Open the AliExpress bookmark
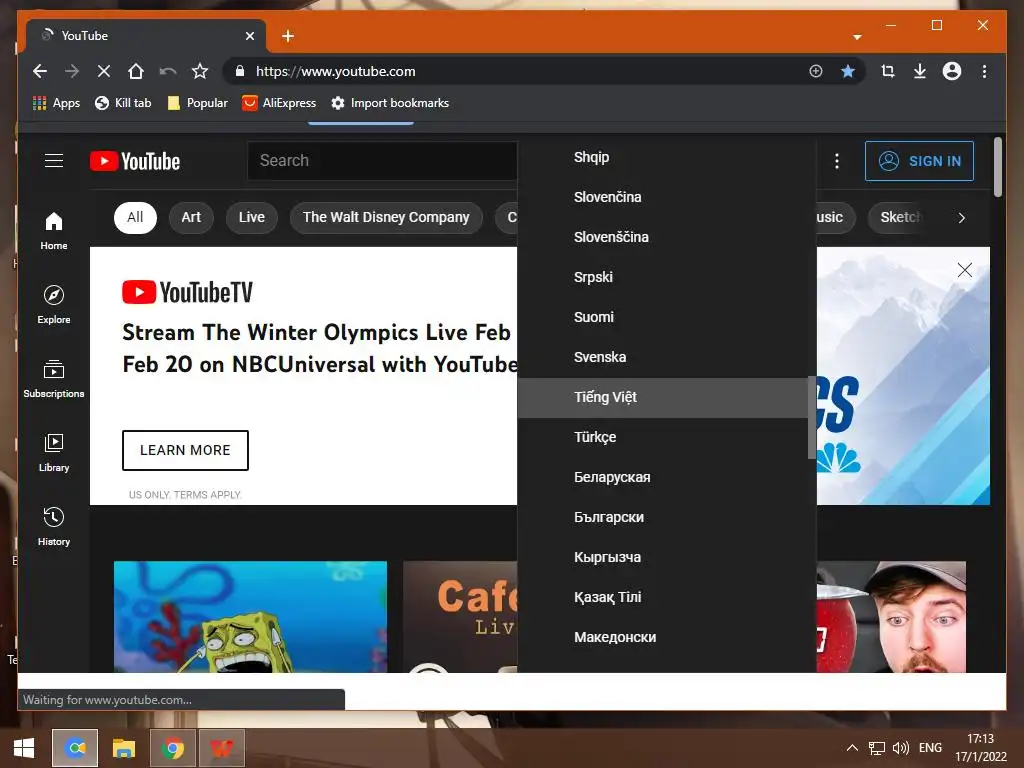Viewport: 1024px width, 768px height. (279, 103)
